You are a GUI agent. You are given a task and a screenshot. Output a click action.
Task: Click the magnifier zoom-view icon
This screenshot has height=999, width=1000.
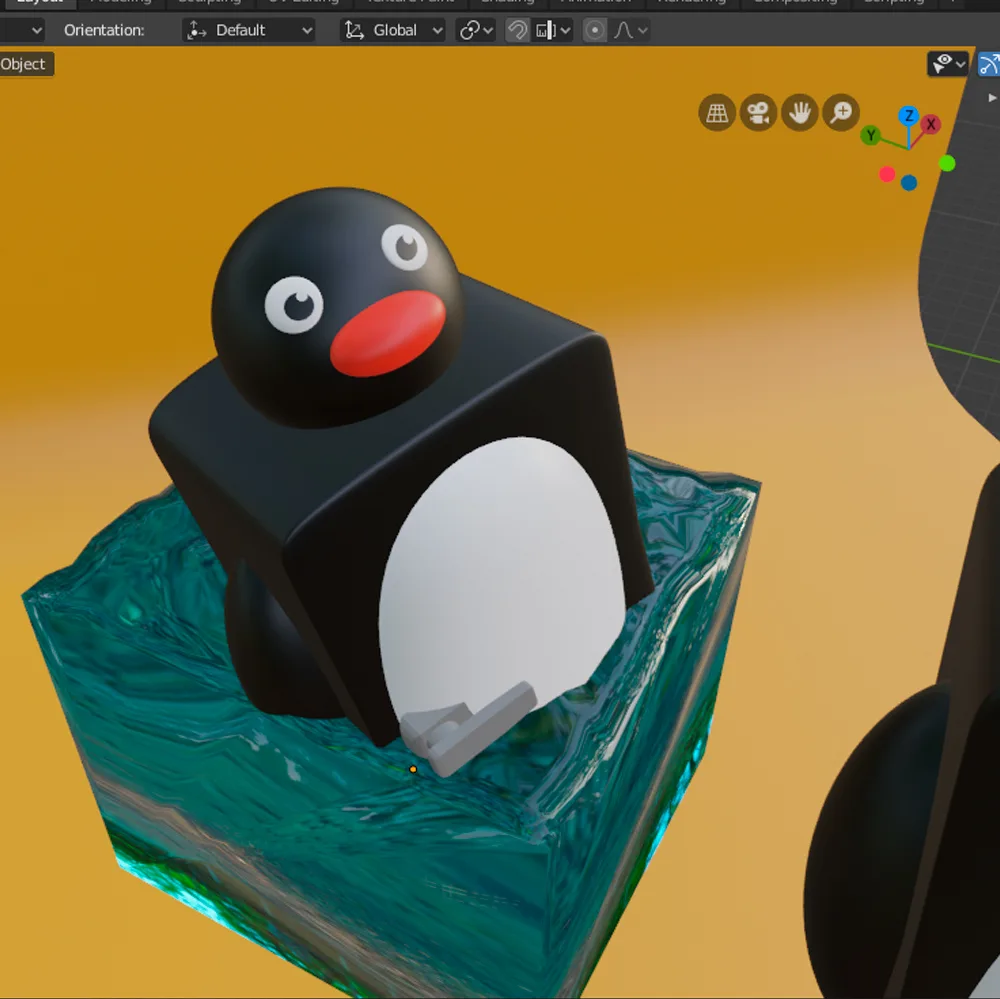coord(841,113)
